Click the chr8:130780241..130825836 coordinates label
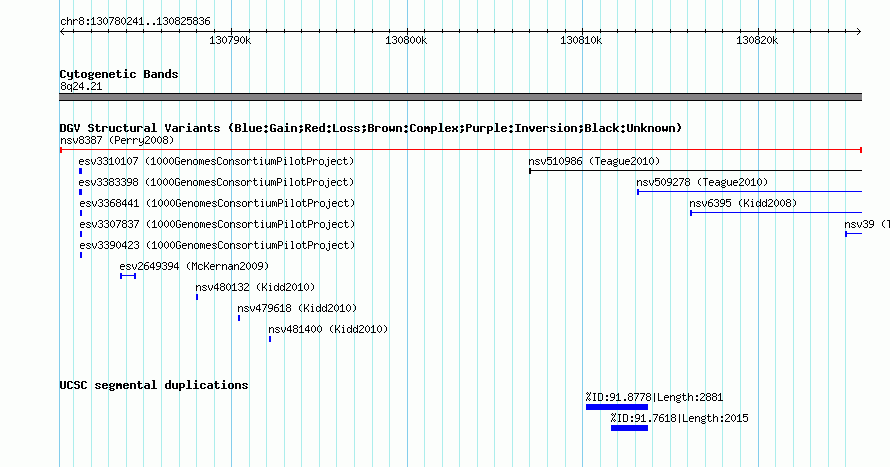890x467 pixels. [135, 22]
